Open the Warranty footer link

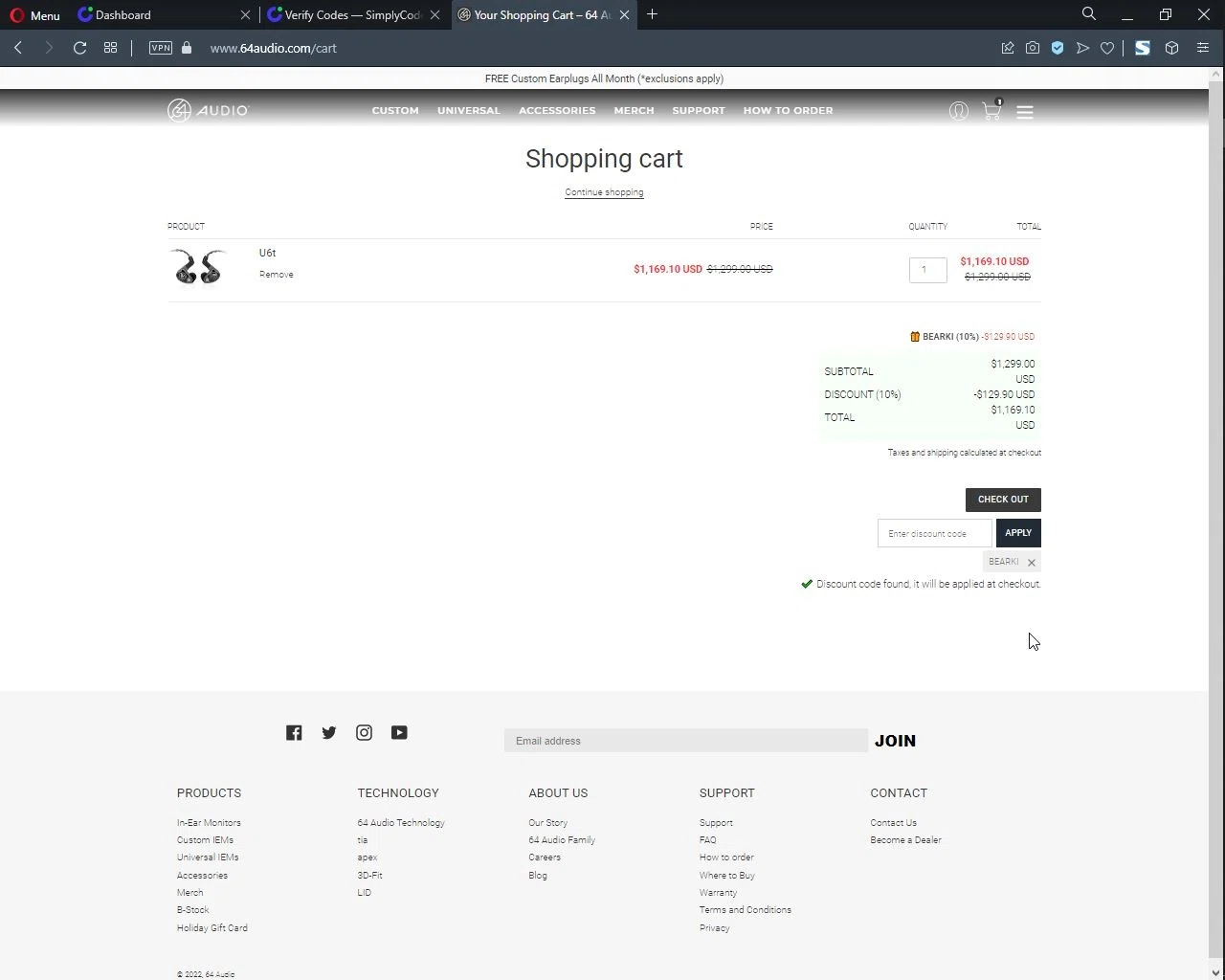718,893
